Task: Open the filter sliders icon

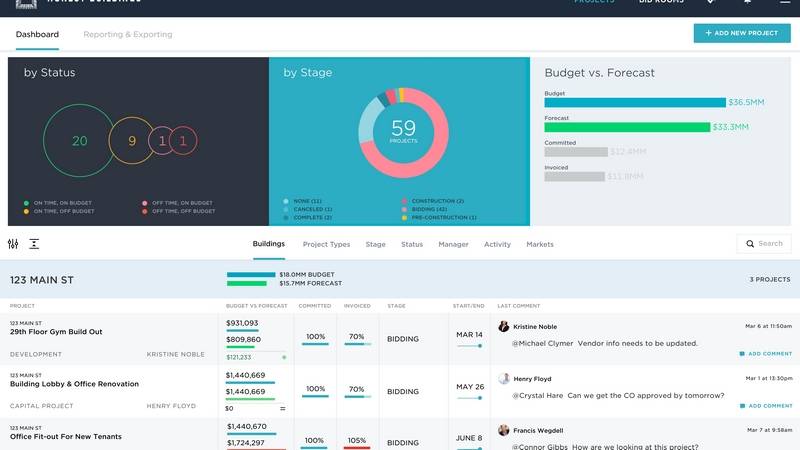Action: tap(13, 244)
